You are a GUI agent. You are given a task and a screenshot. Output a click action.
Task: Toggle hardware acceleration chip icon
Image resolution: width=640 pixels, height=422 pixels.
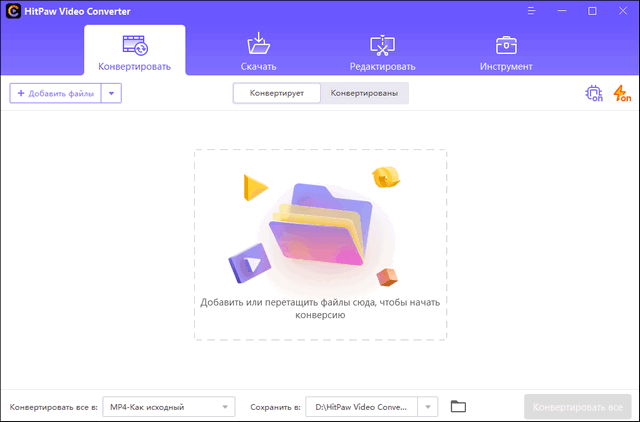pyautogui.click(x=594, y=94)
